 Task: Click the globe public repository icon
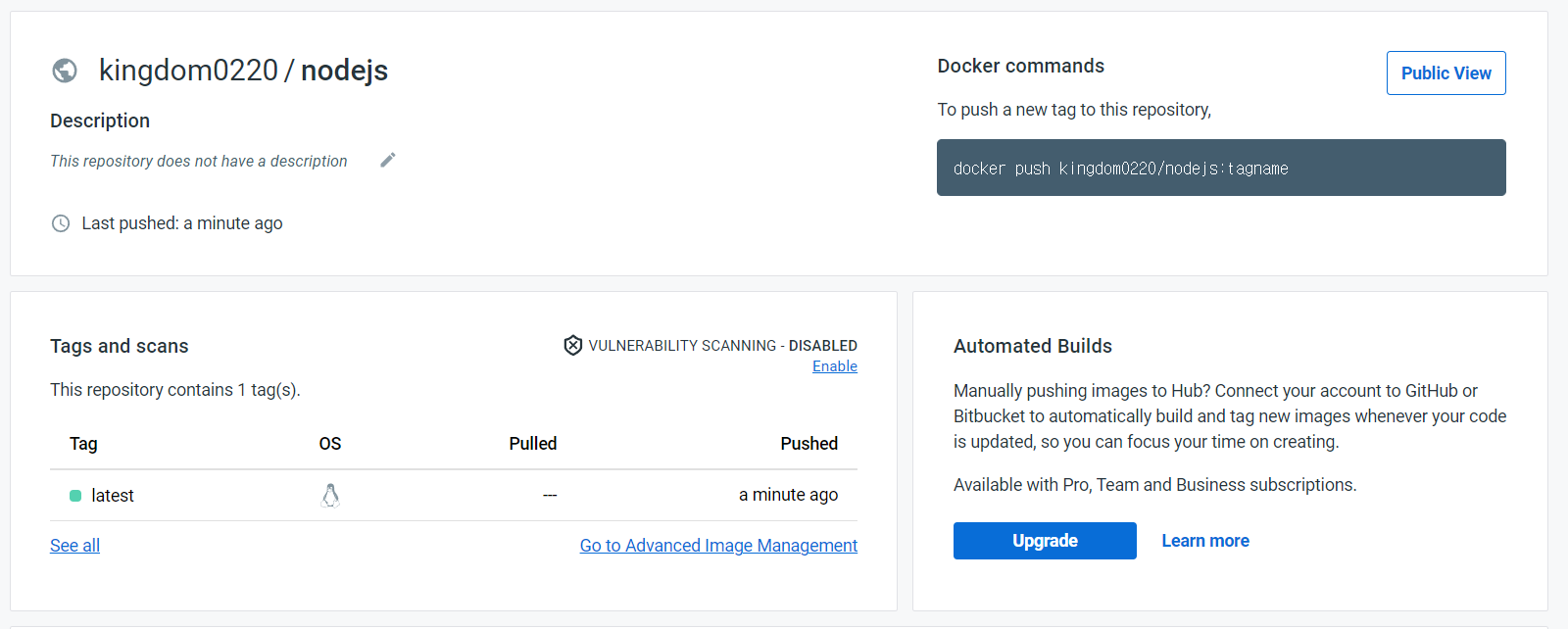(65, 71)
